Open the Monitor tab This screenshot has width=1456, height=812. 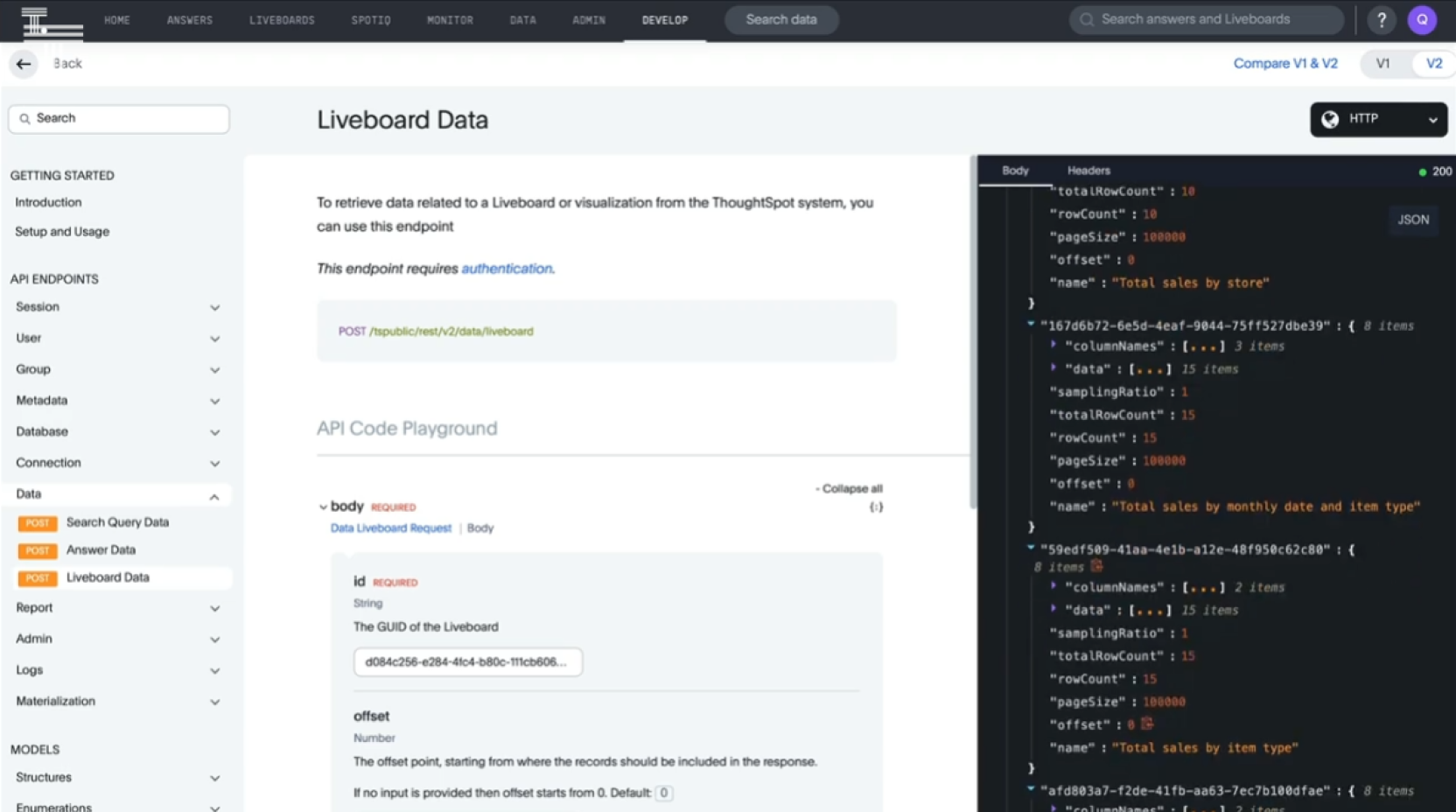click(450, 20)
